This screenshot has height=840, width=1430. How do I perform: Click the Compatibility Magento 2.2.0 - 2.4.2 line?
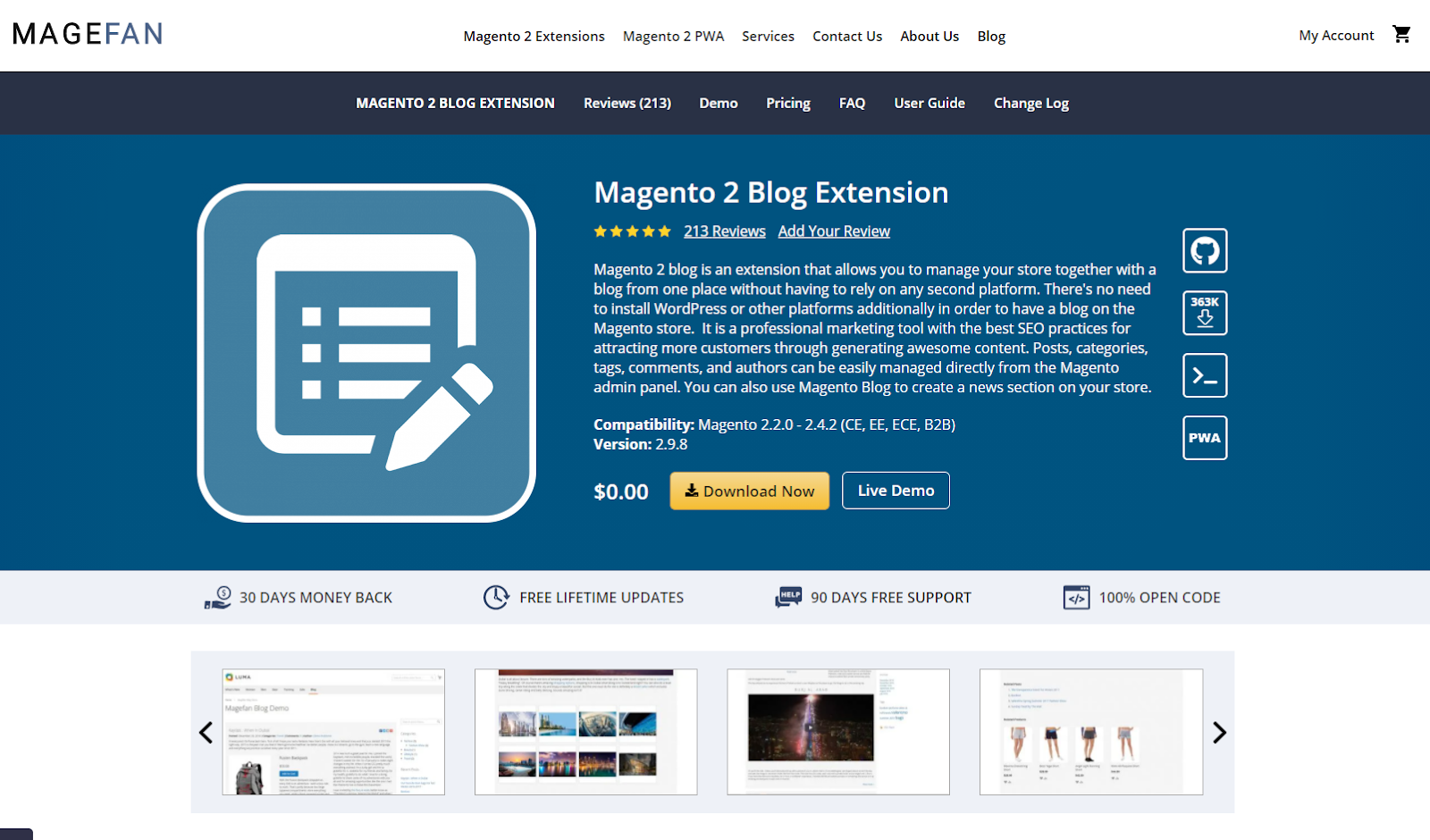[775, 424]
